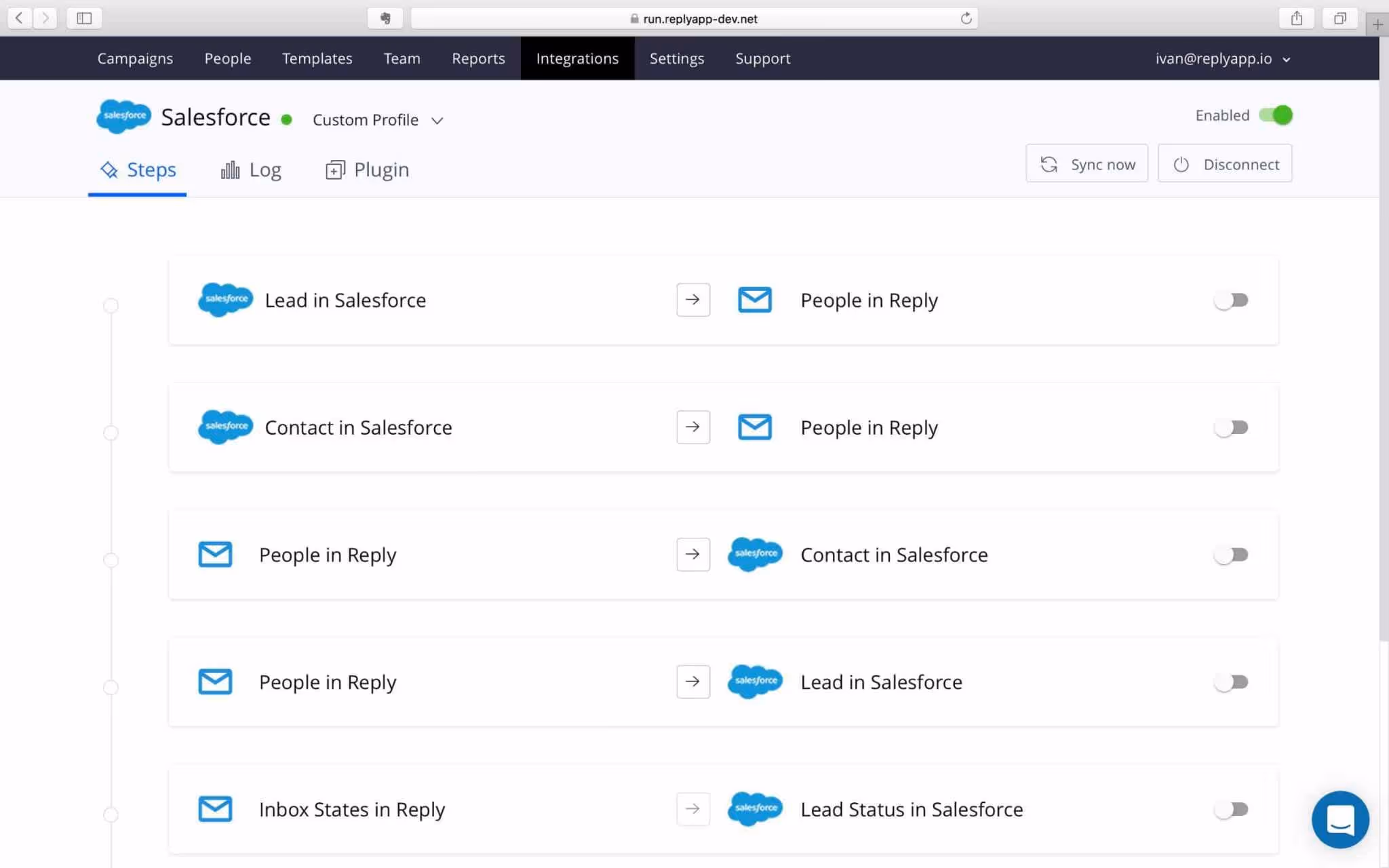Click the Salesforce icon beside Lead Status in Salesforce
This screenshot has width=1389, height=868.
pos(755,808)
